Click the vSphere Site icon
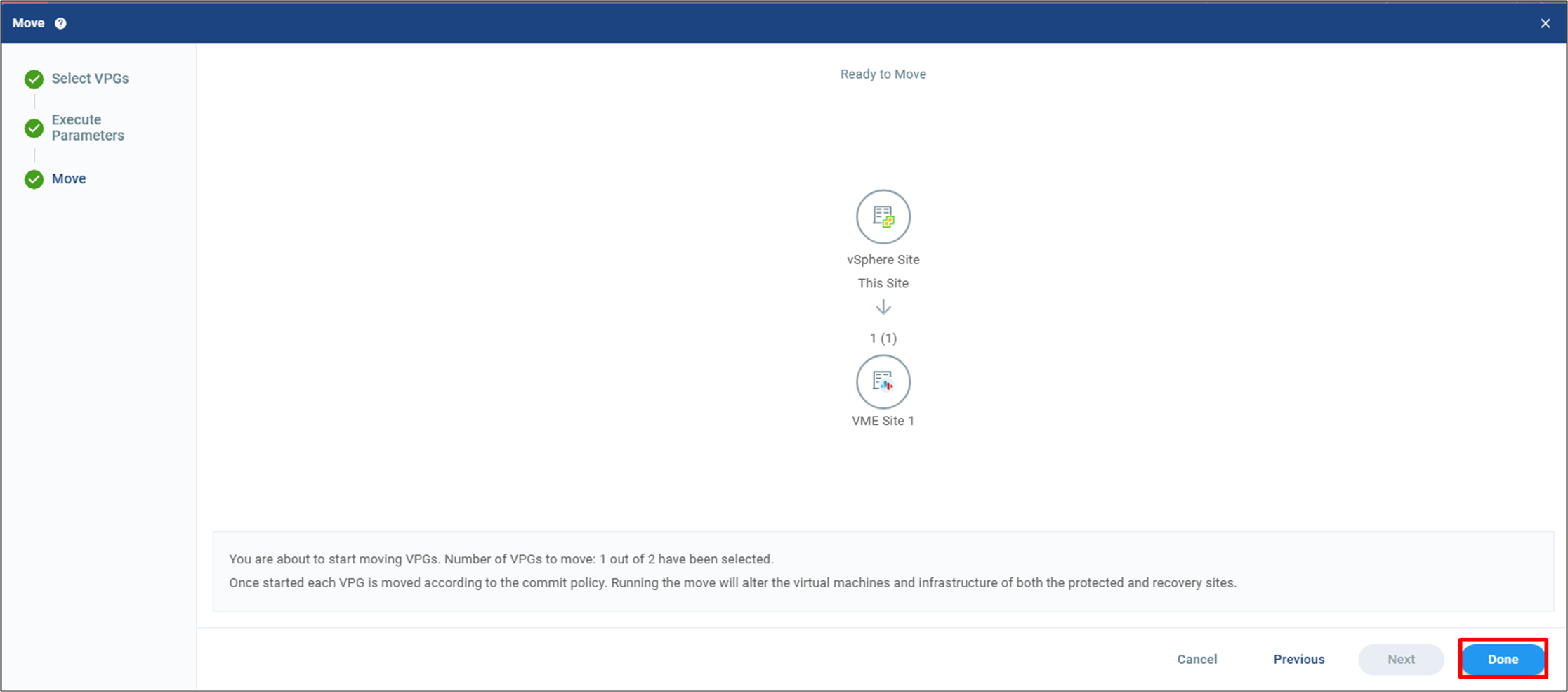Image resolution: width=1568 pixels, height=692 pixels. click(x=883, y=216)
